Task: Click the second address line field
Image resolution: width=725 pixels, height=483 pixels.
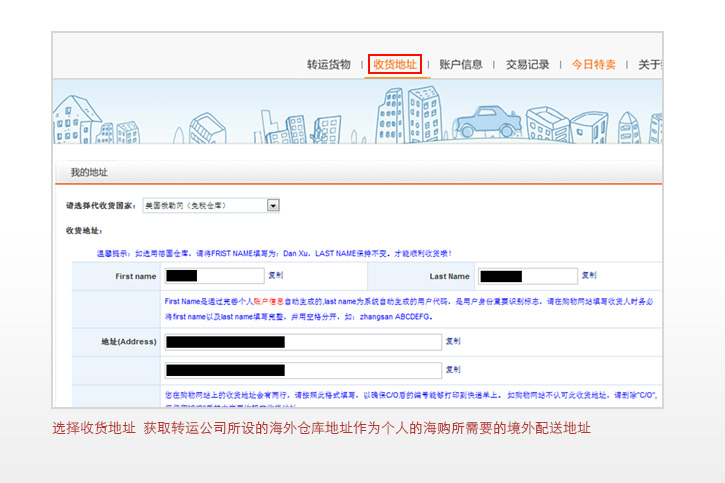Action: point(303,370)
